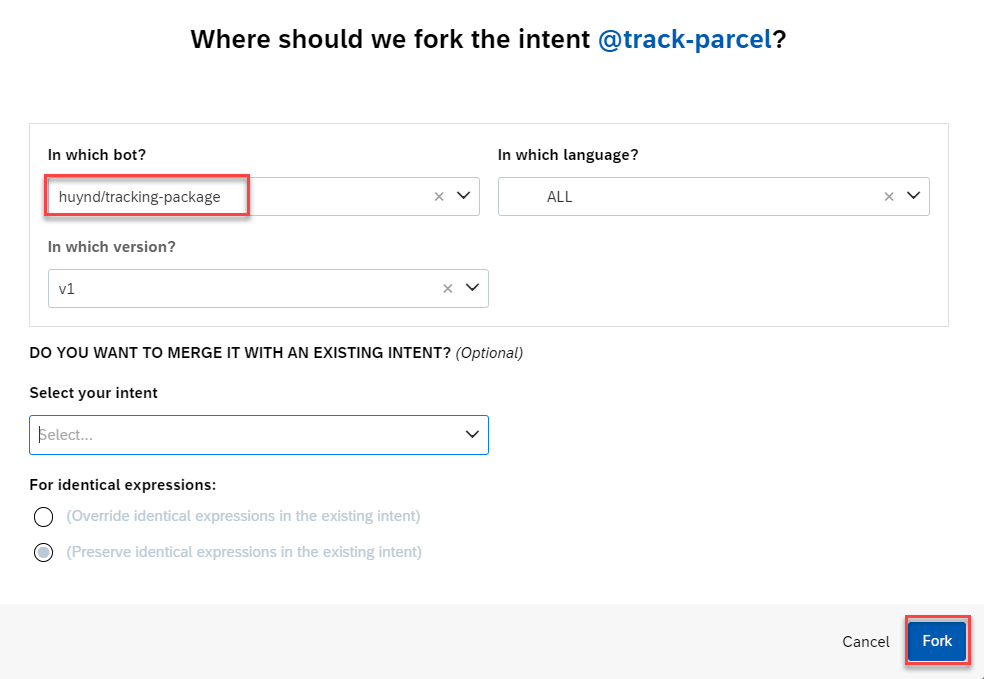Cancel the fork intent dialog
Viewport: 984px width, 679px height.
tap(865, 642)
